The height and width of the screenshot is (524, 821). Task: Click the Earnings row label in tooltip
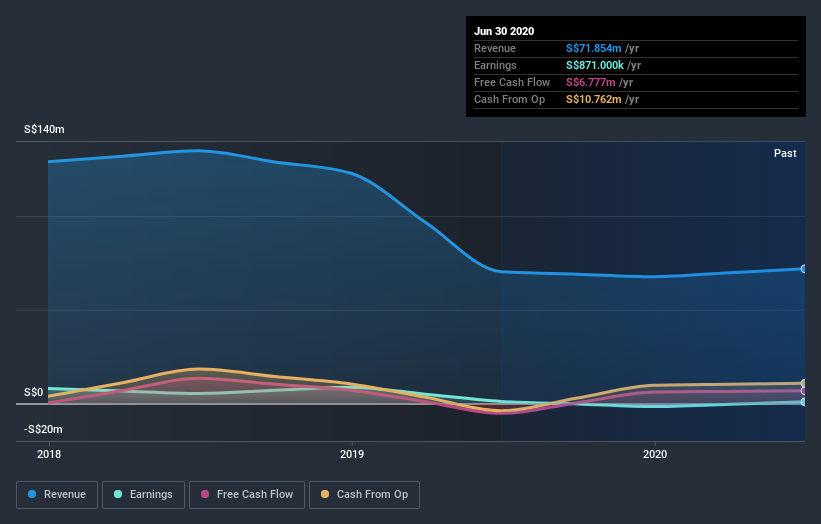(x=495, y=65)
